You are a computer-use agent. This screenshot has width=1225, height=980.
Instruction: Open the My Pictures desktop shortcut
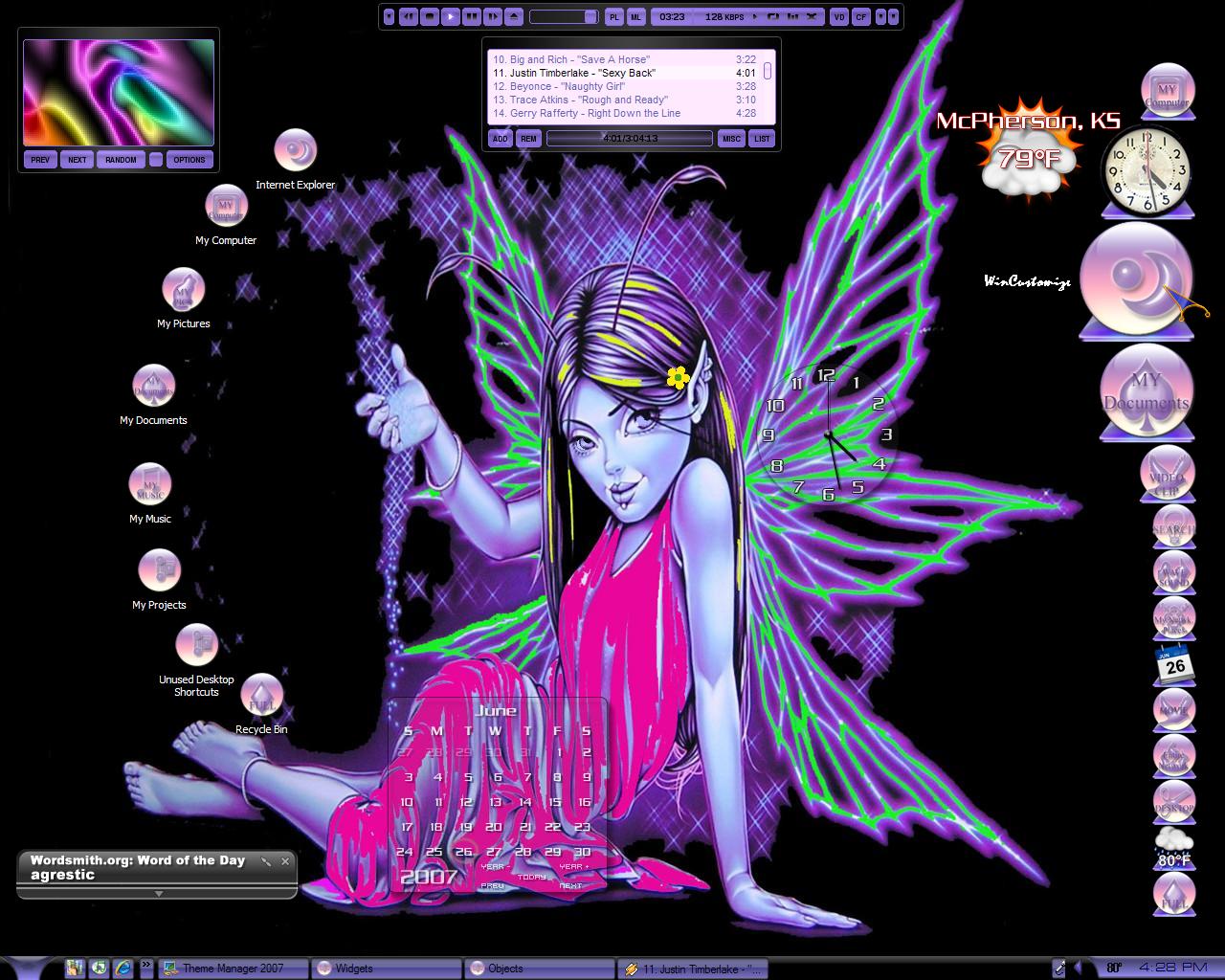pyautogui.click(x=183, y=290)
